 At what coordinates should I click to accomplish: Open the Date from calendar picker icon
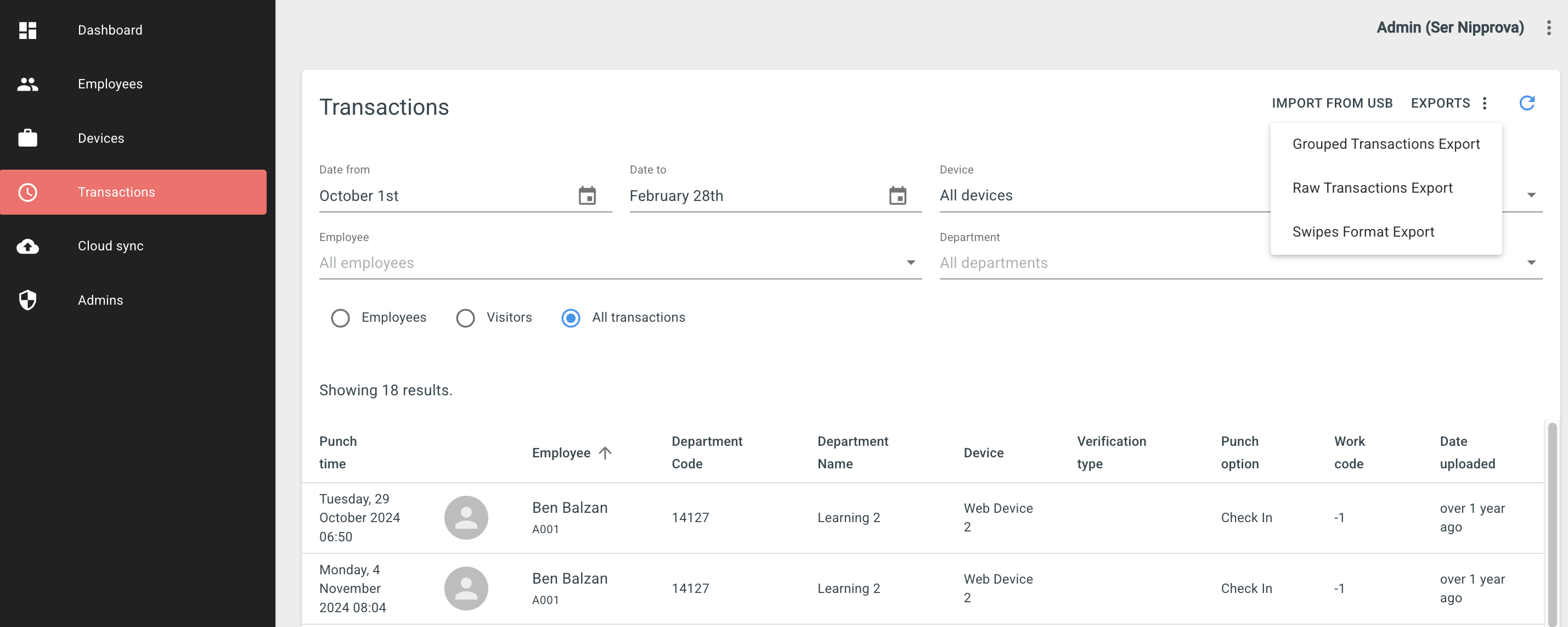pyautogui.click(x=587, y=195)
